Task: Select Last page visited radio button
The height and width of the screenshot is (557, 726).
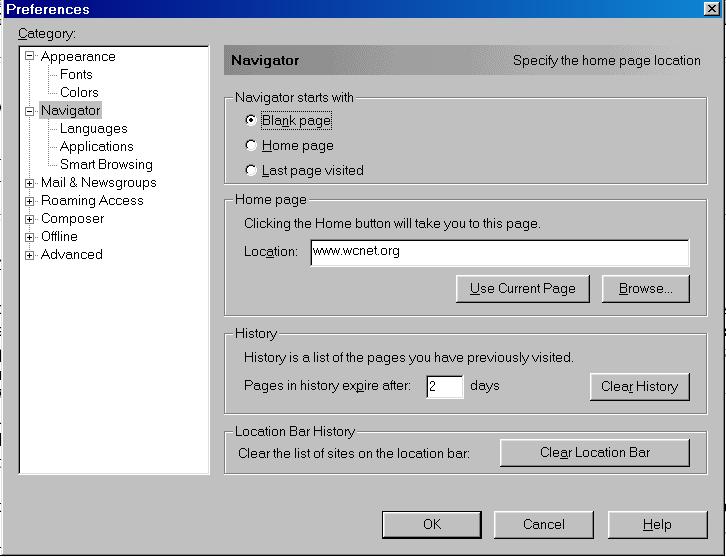Action: point(251,170)
